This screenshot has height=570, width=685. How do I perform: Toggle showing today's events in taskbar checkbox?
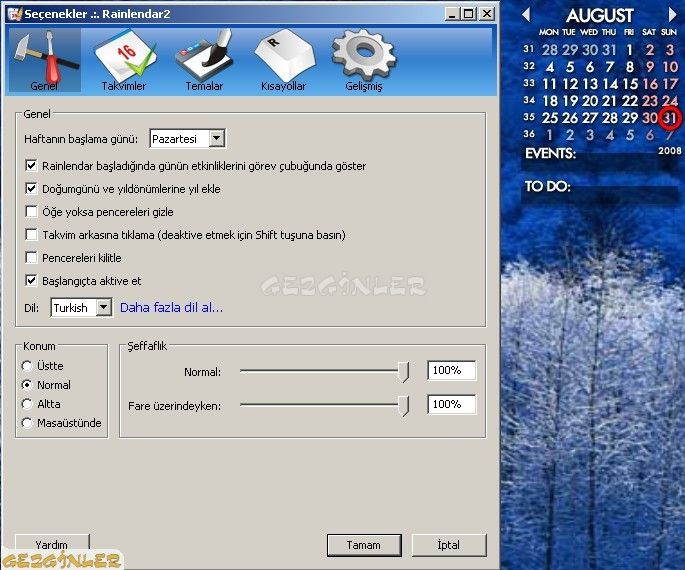(31, 166)
